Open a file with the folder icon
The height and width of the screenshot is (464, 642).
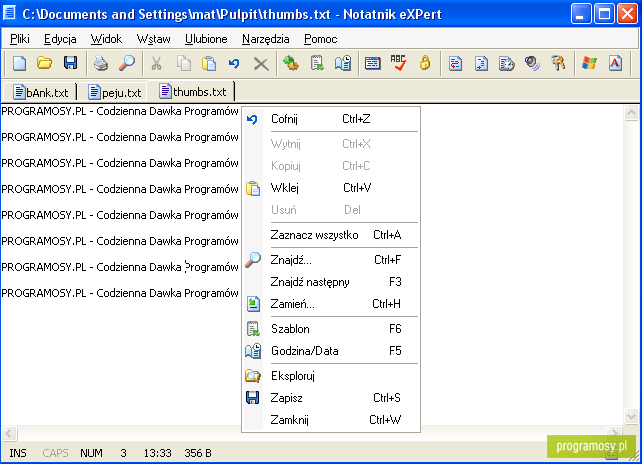point(45,63)
